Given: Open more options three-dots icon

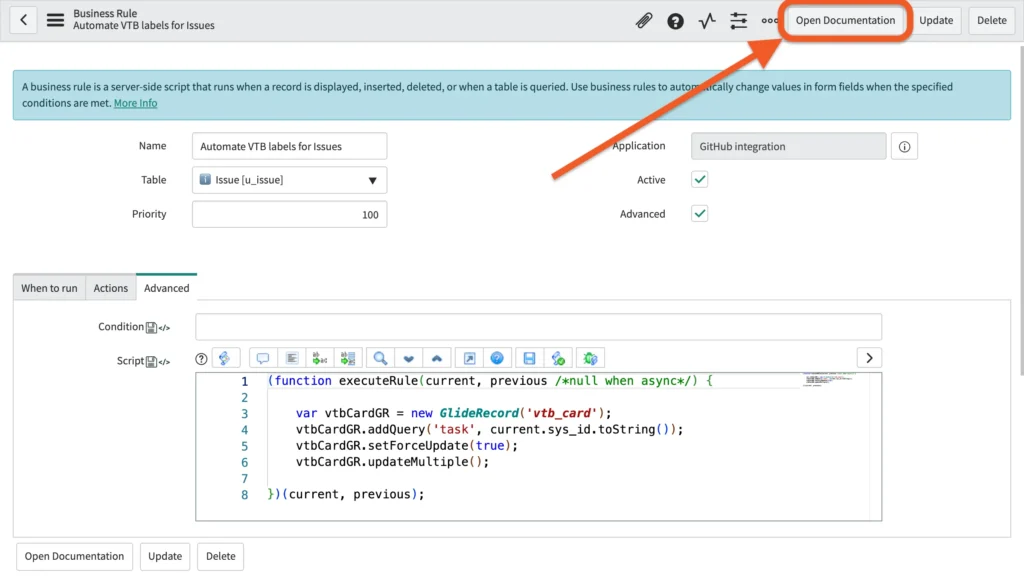Looking at the screenshot, I should tap(769, 21).
